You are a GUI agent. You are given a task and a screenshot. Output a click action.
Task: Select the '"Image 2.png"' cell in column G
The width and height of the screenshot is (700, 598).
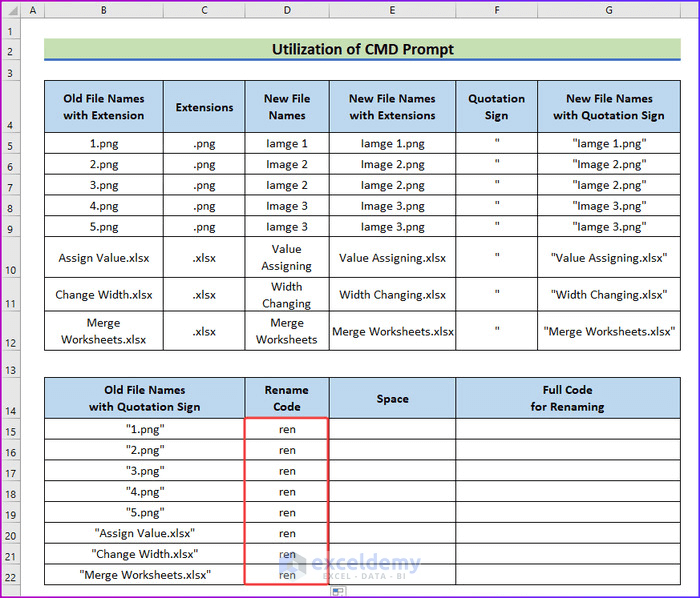pyautogui.click(x=609, y=164)
